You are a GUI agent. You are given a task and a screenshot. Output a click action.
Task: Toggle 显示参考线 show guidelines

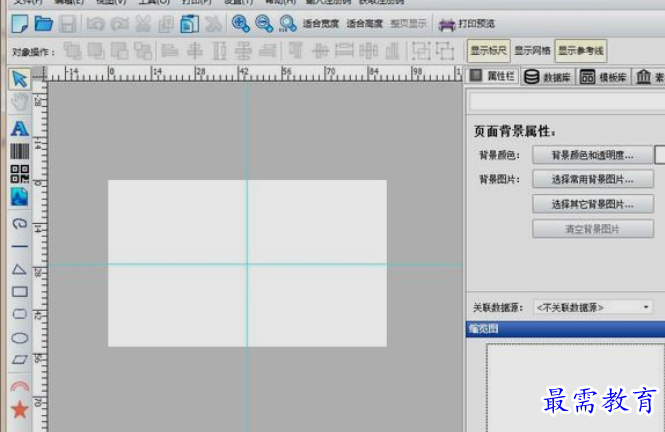(581, 51)
